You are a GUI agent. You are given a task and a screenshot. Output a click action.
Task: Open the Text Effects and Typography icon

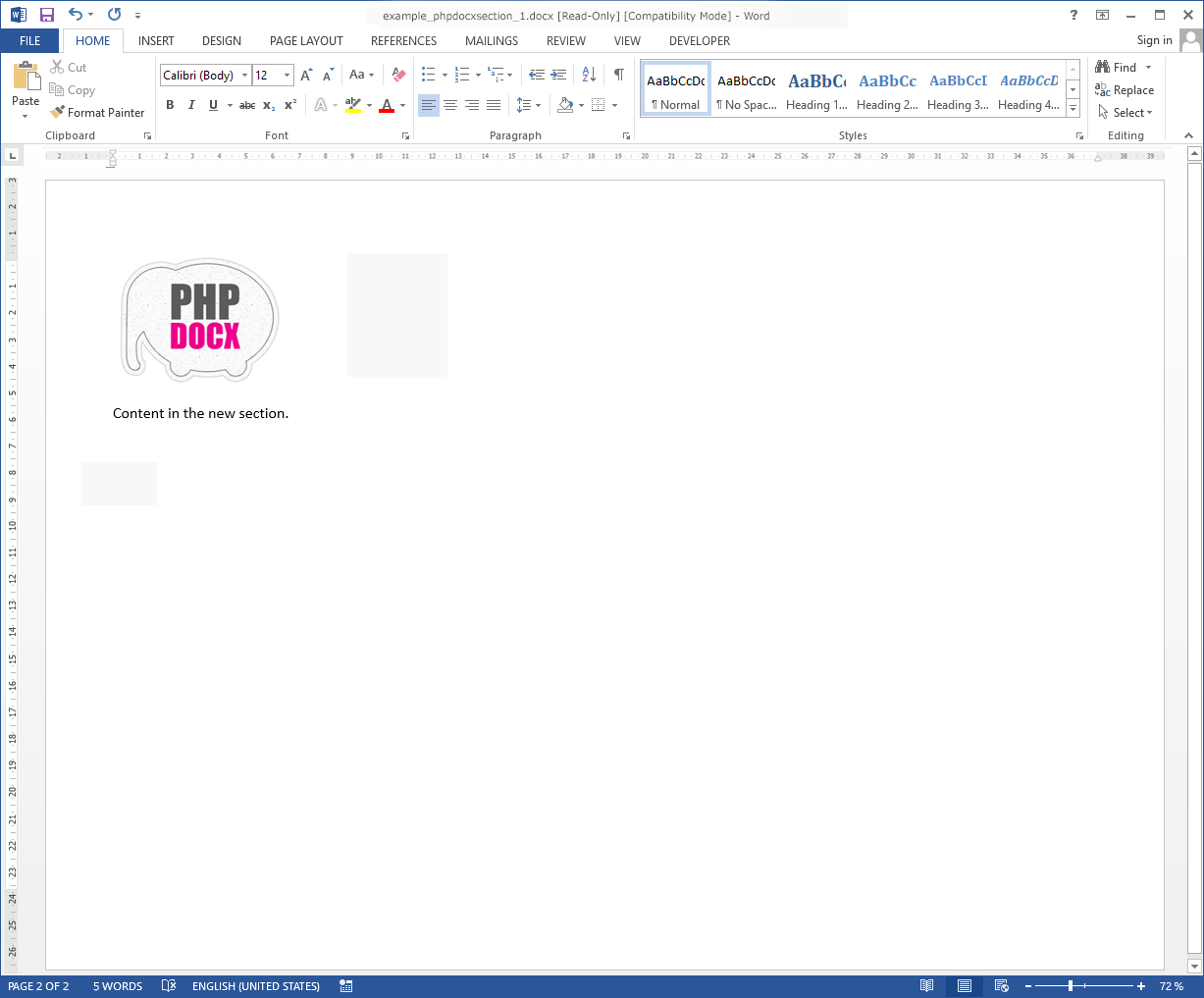(x=321, y=105)
